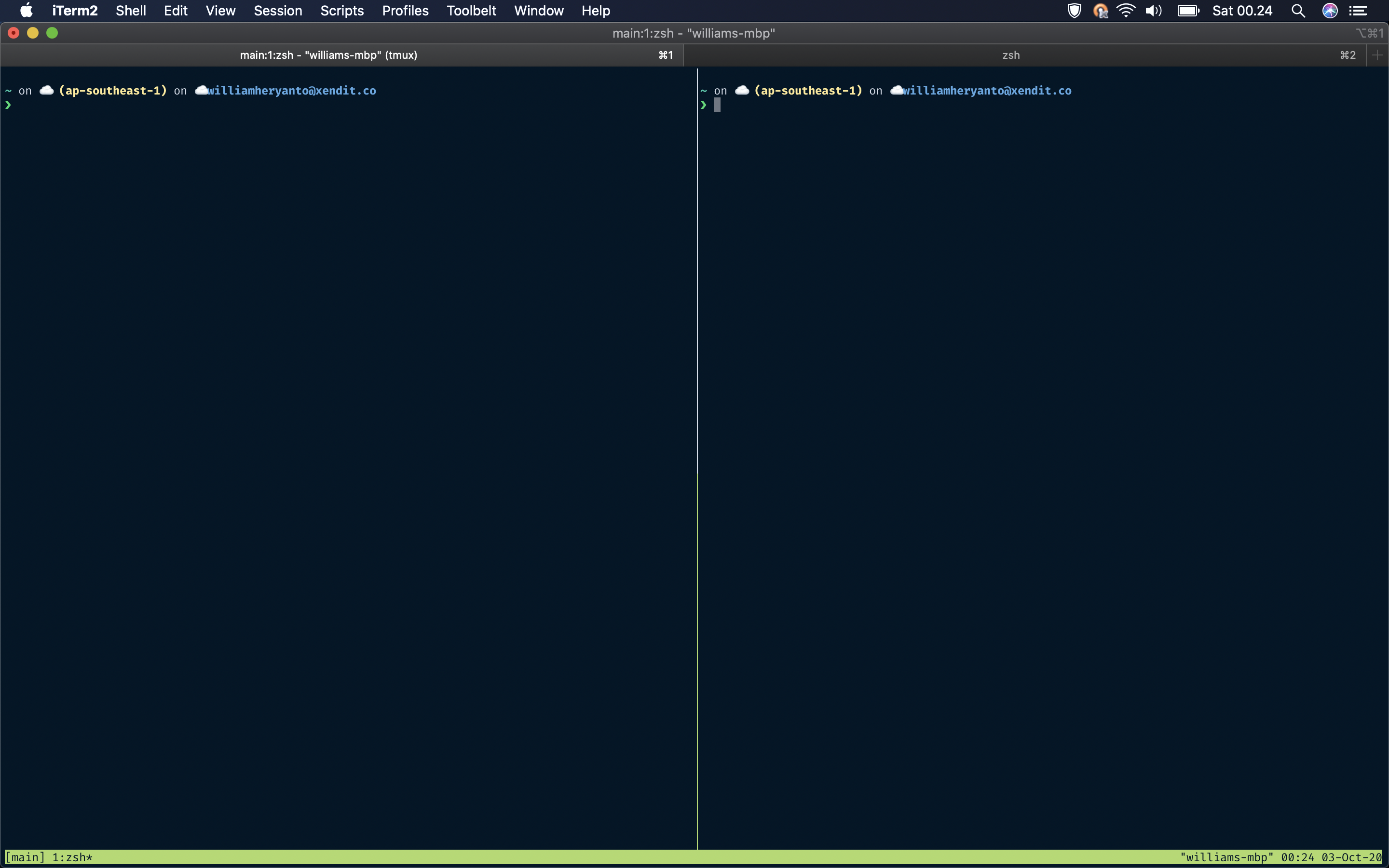Viewport: 1389px width, 868px height.
Task: Open the iTerm2 application menu
Action: tap(75, 10)
